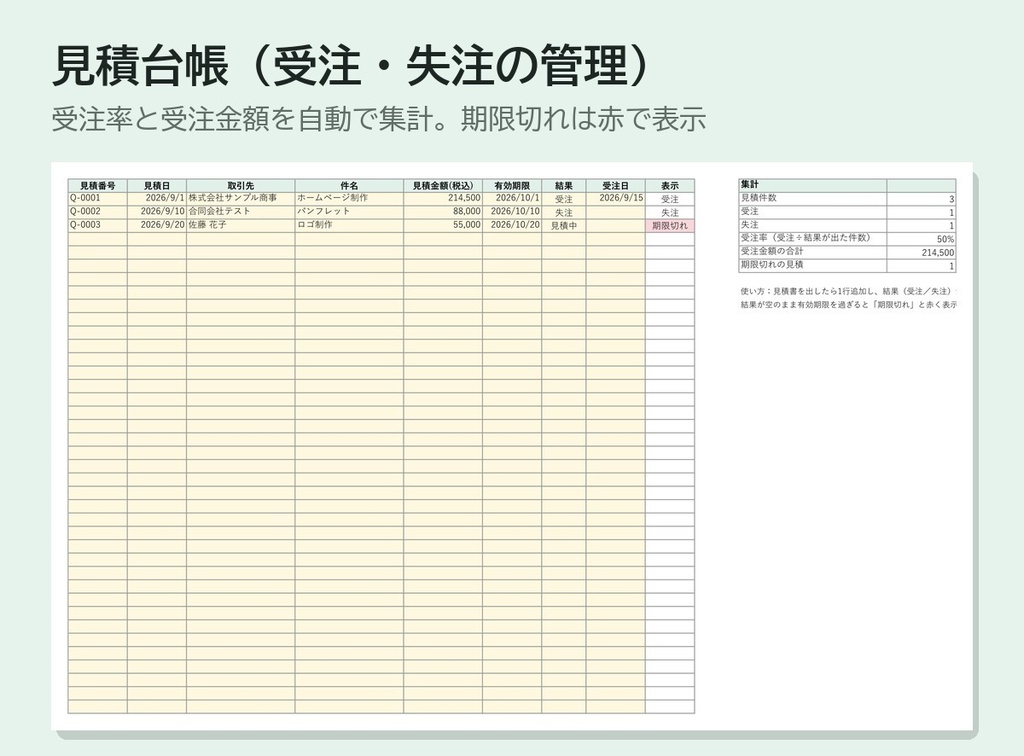Select 株式会社サンプル商事 cell
1024x756 pixels.
click(x=240, y=198)
